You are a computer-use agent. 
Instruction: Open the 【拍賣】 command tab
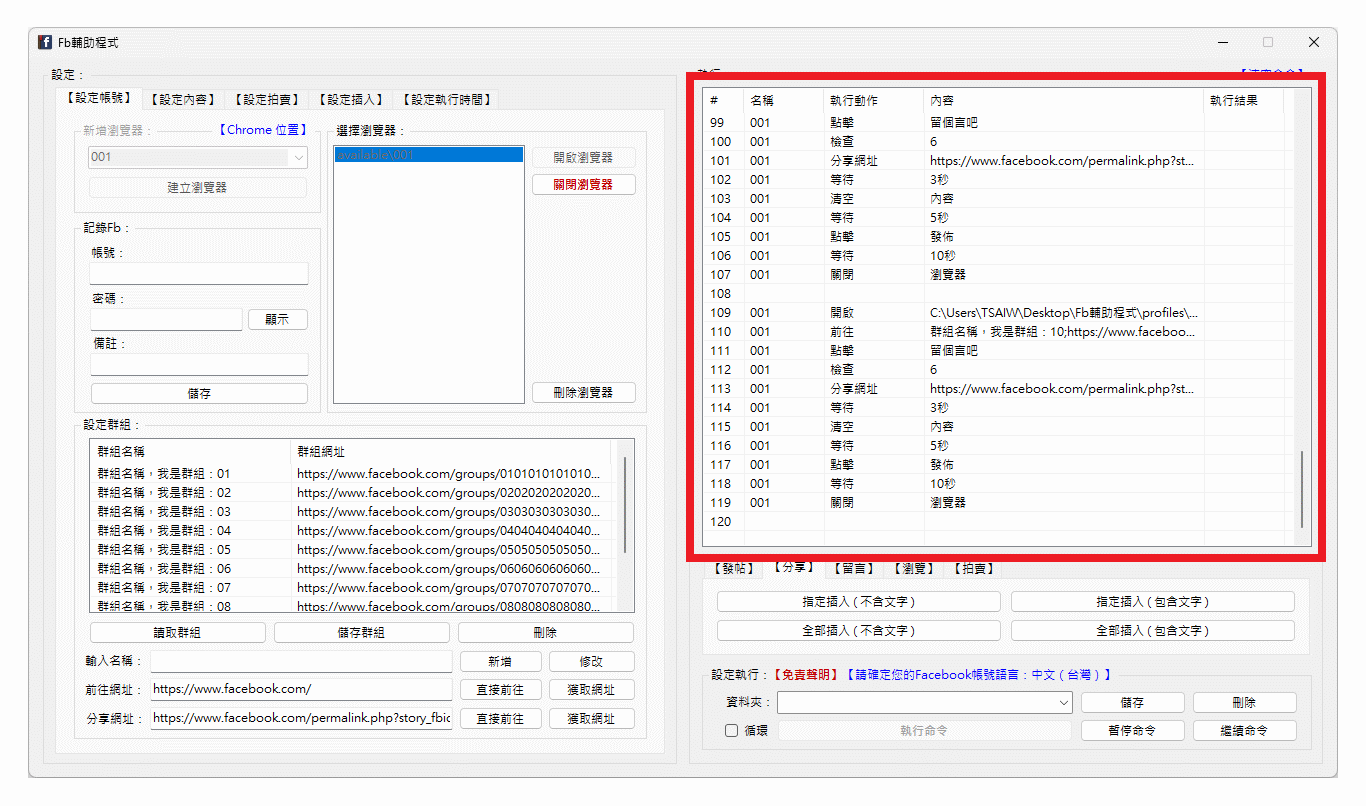tap(974, 568)
